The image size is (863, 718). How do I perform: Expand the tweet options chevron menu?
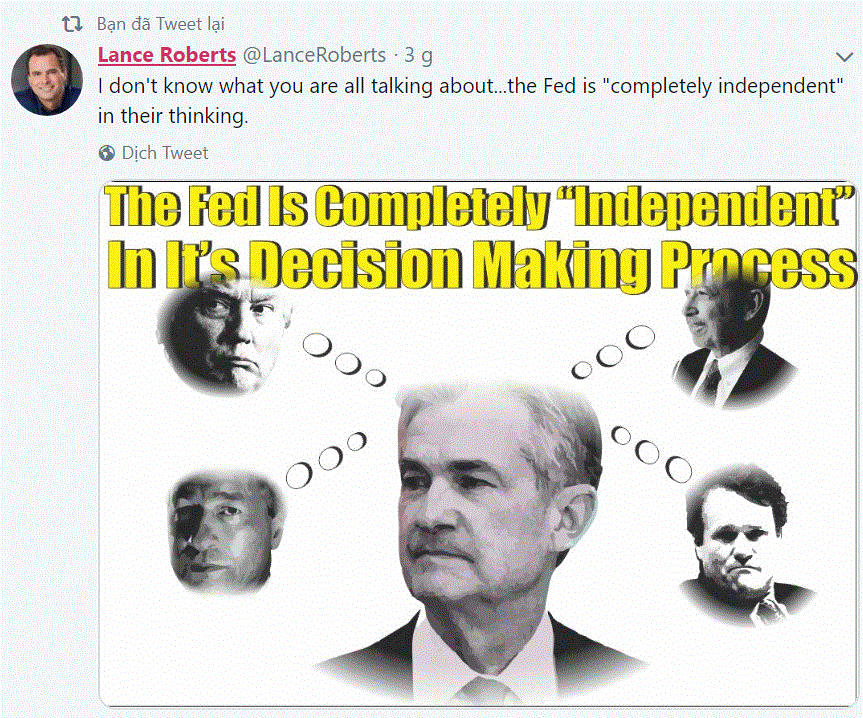coord(844,56)
